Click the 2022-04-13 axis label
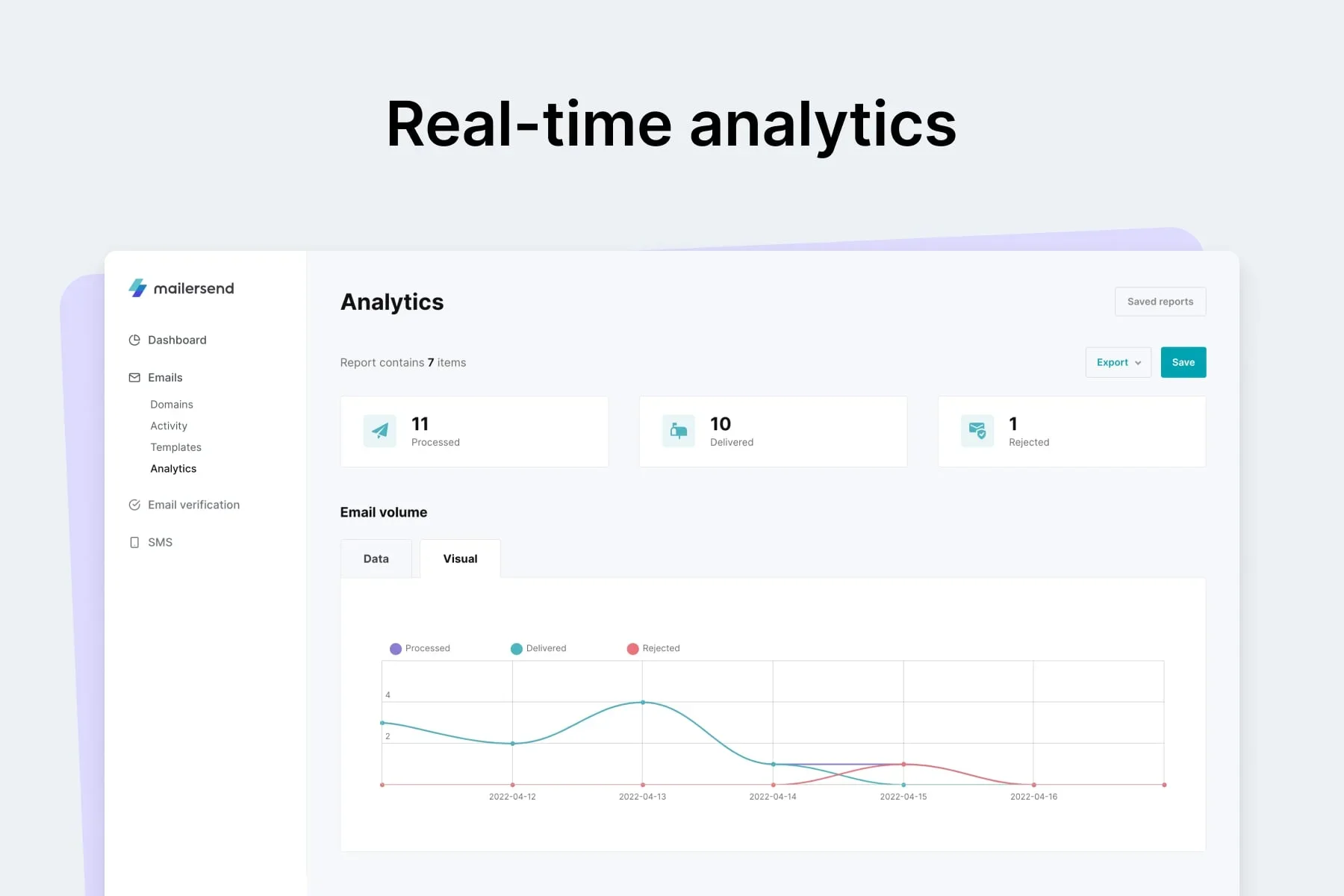Image resolution: width=1344 pixels, height=896 pixels. 643,797
